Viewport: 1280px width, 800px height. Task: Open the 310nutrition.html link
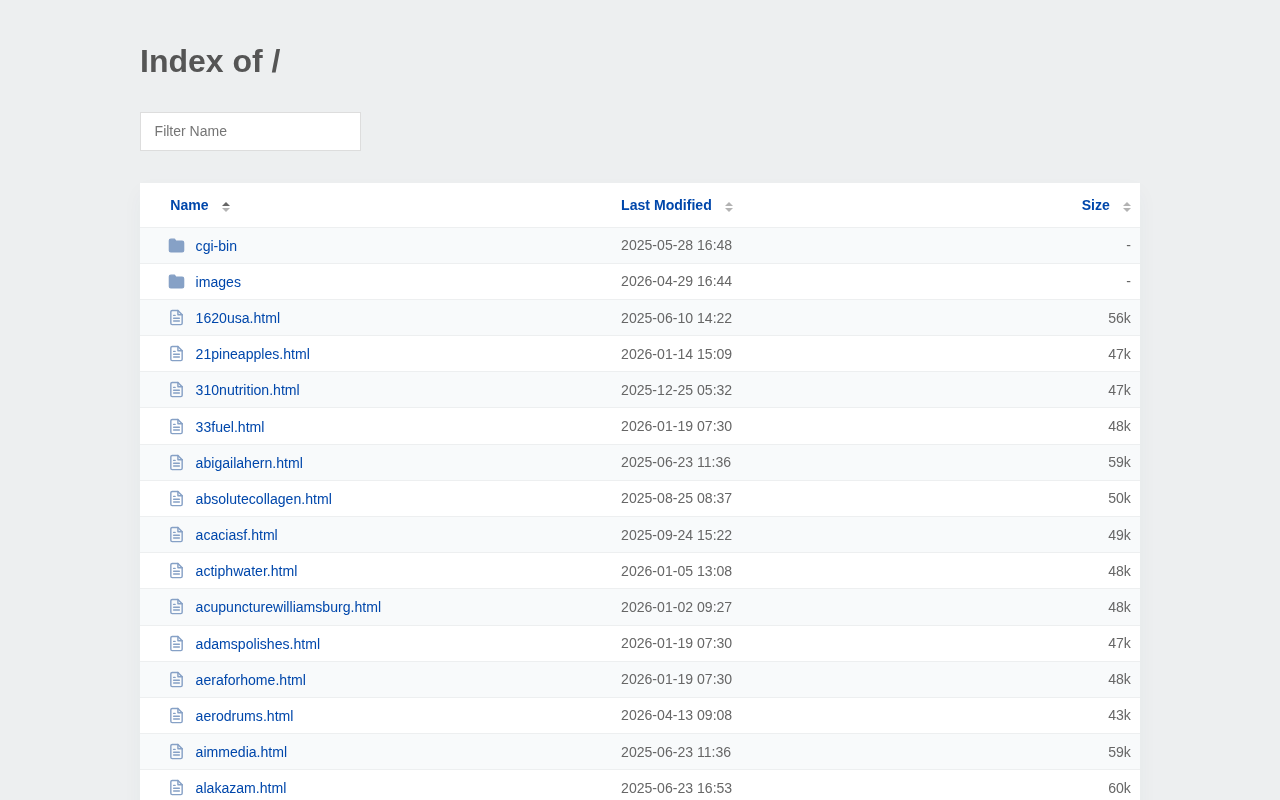tap(248, 390)
